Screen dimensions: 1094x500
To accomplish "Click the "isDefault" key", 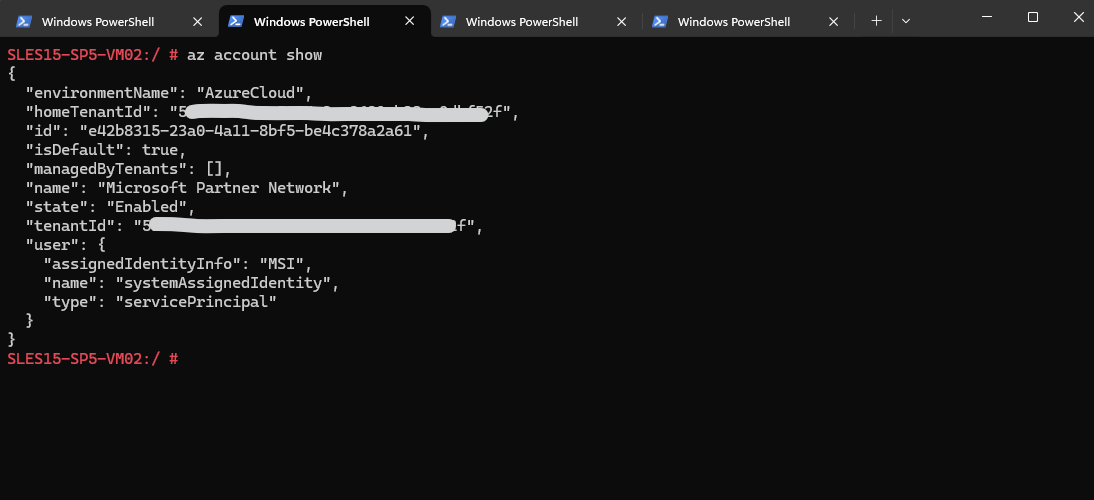I will coord(75,150).
